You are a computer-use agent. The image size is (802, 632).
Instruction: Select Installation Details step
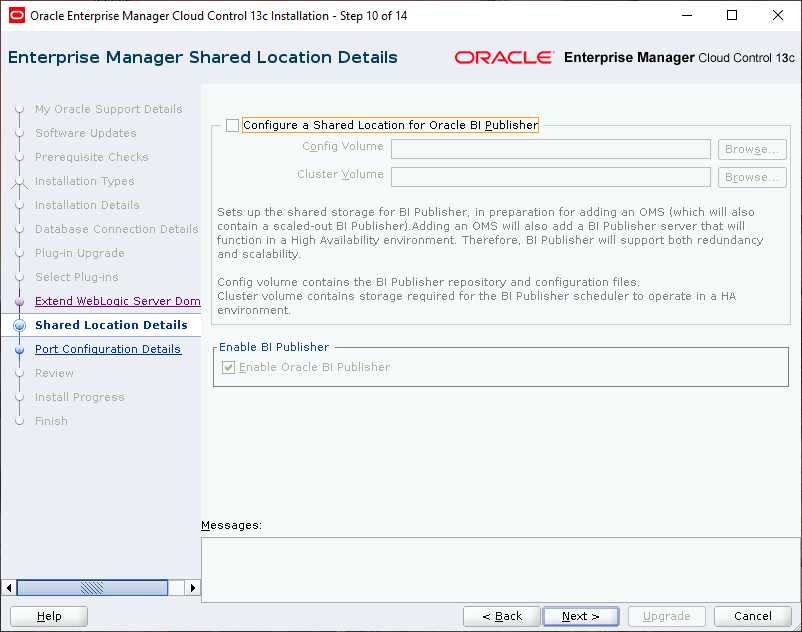[x=87, y=206]
